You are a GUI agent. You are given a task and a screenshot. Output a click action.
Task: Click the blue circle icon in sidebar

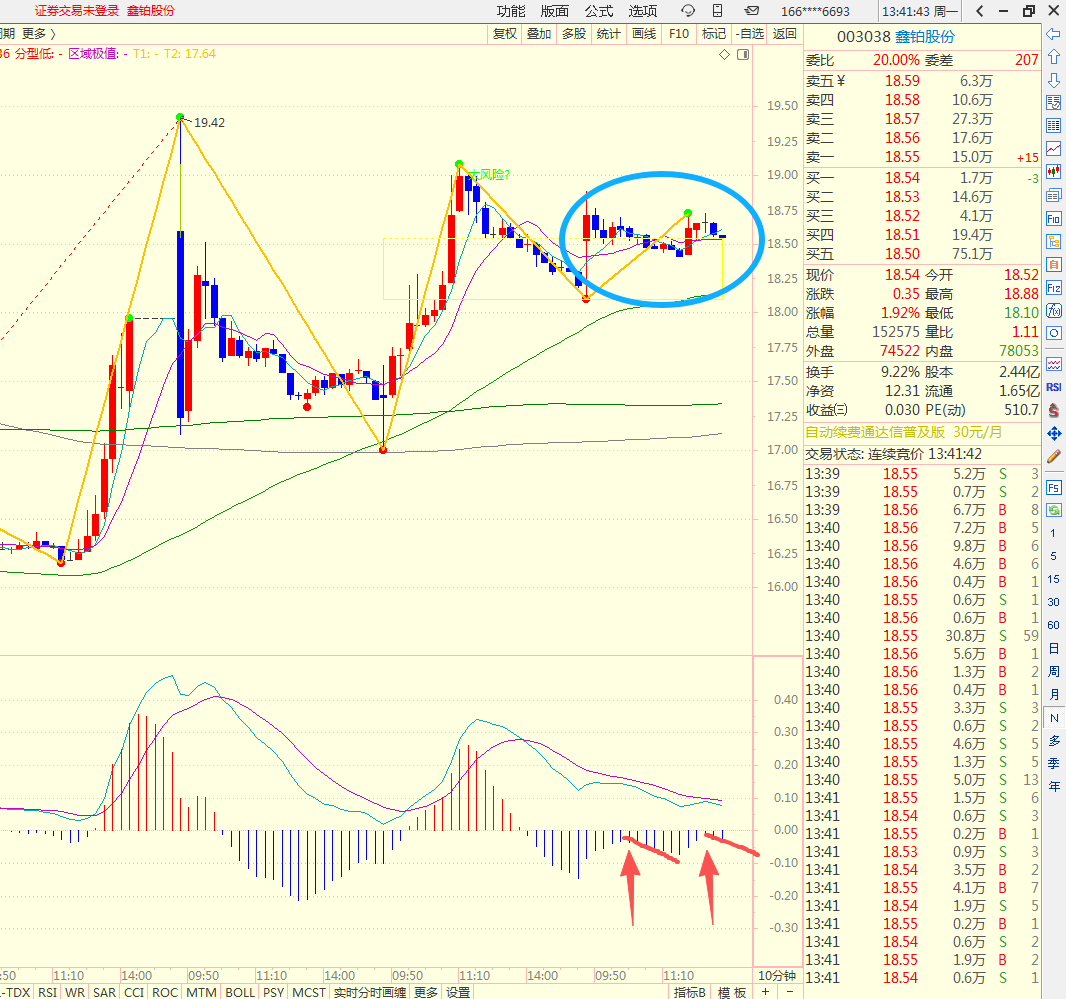tap(1053, 334)
